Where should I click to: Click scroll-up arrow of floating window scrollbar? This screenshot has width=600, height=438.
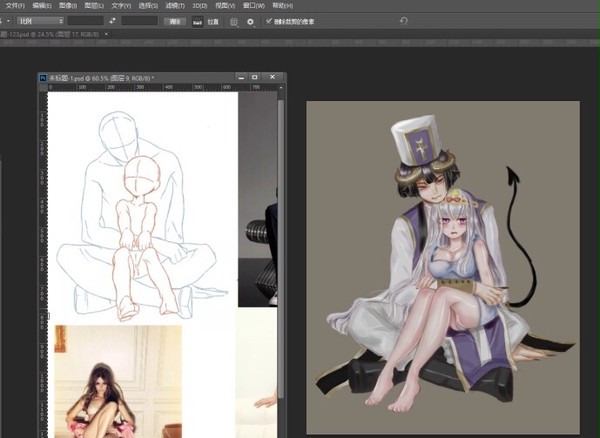tap(281, 88)
